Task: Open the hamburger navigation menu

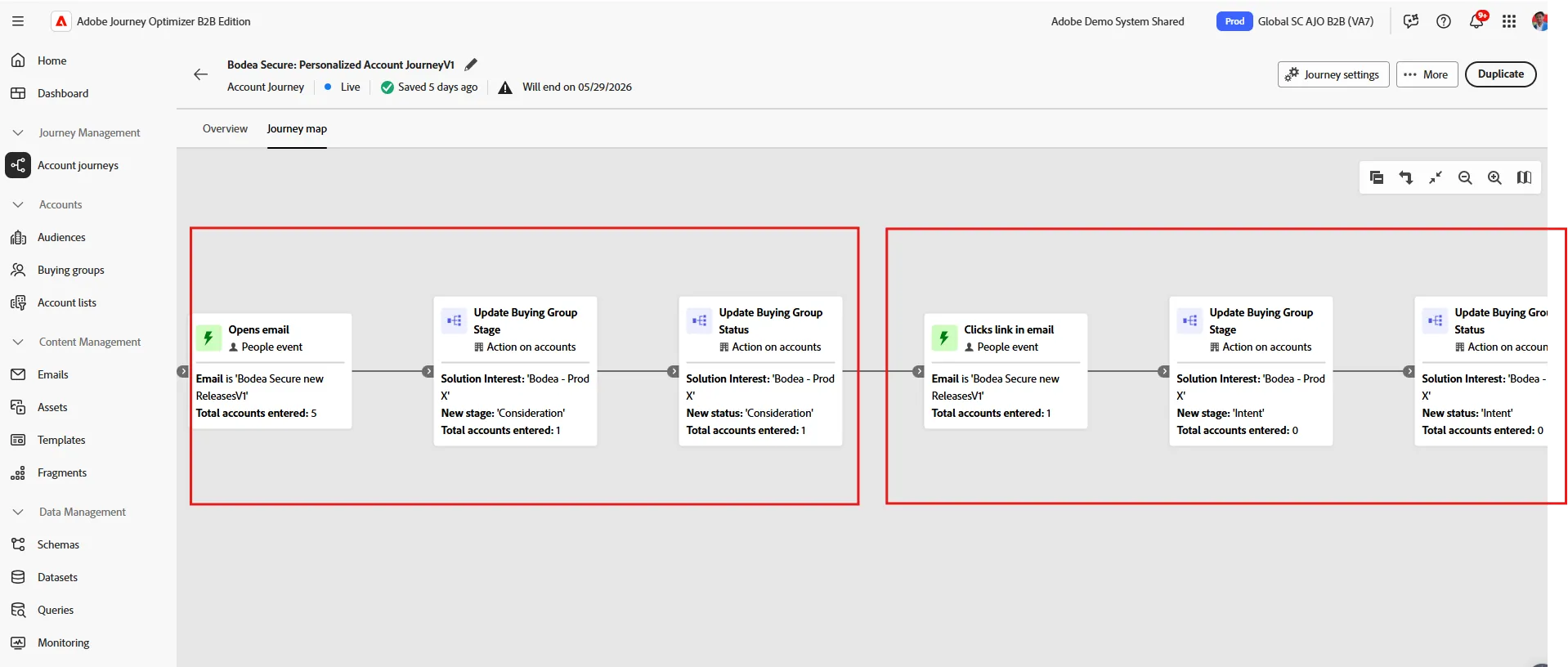Action: (18, 21)
